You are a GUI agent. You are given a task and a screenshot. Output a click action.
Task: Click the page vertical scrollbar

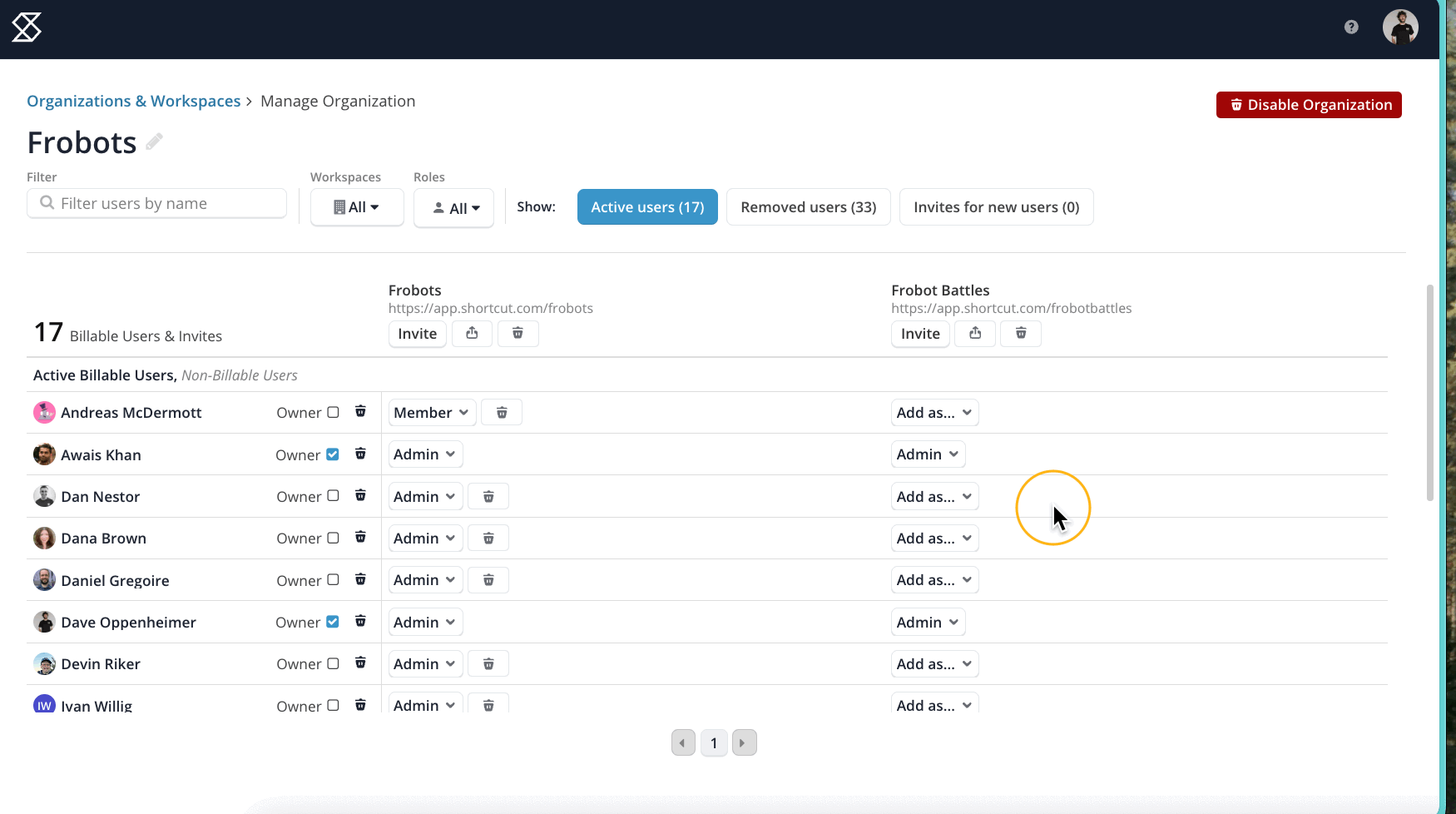(x=1430, y=392)
